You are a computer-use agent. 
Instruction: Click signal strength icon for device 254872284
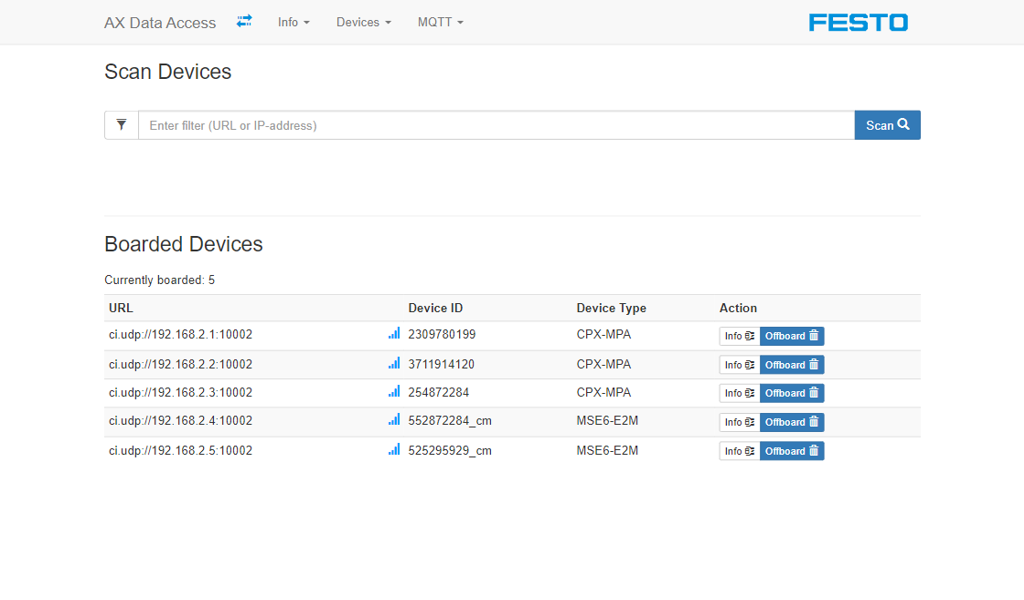pyautogui.click(x=394, y=392)
